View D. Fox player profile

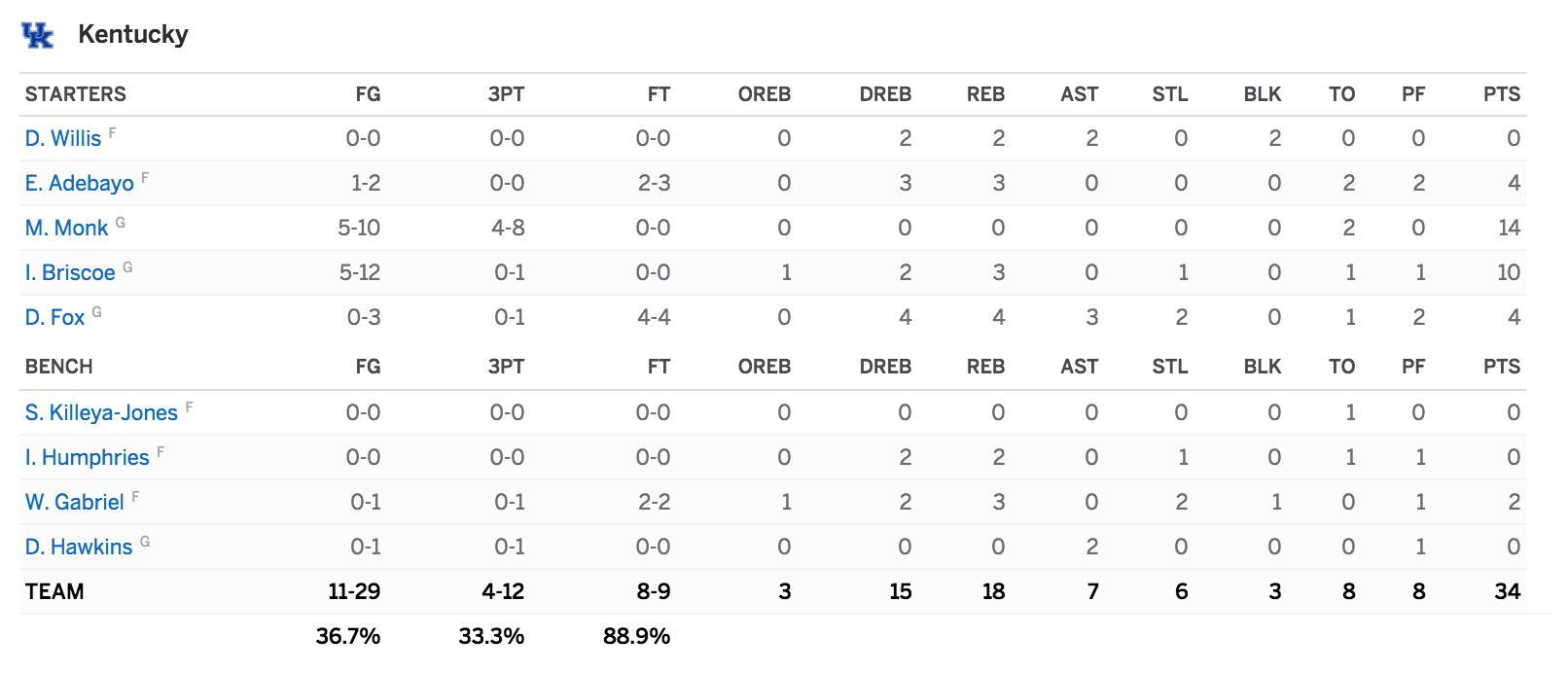[x=54, y=317]
